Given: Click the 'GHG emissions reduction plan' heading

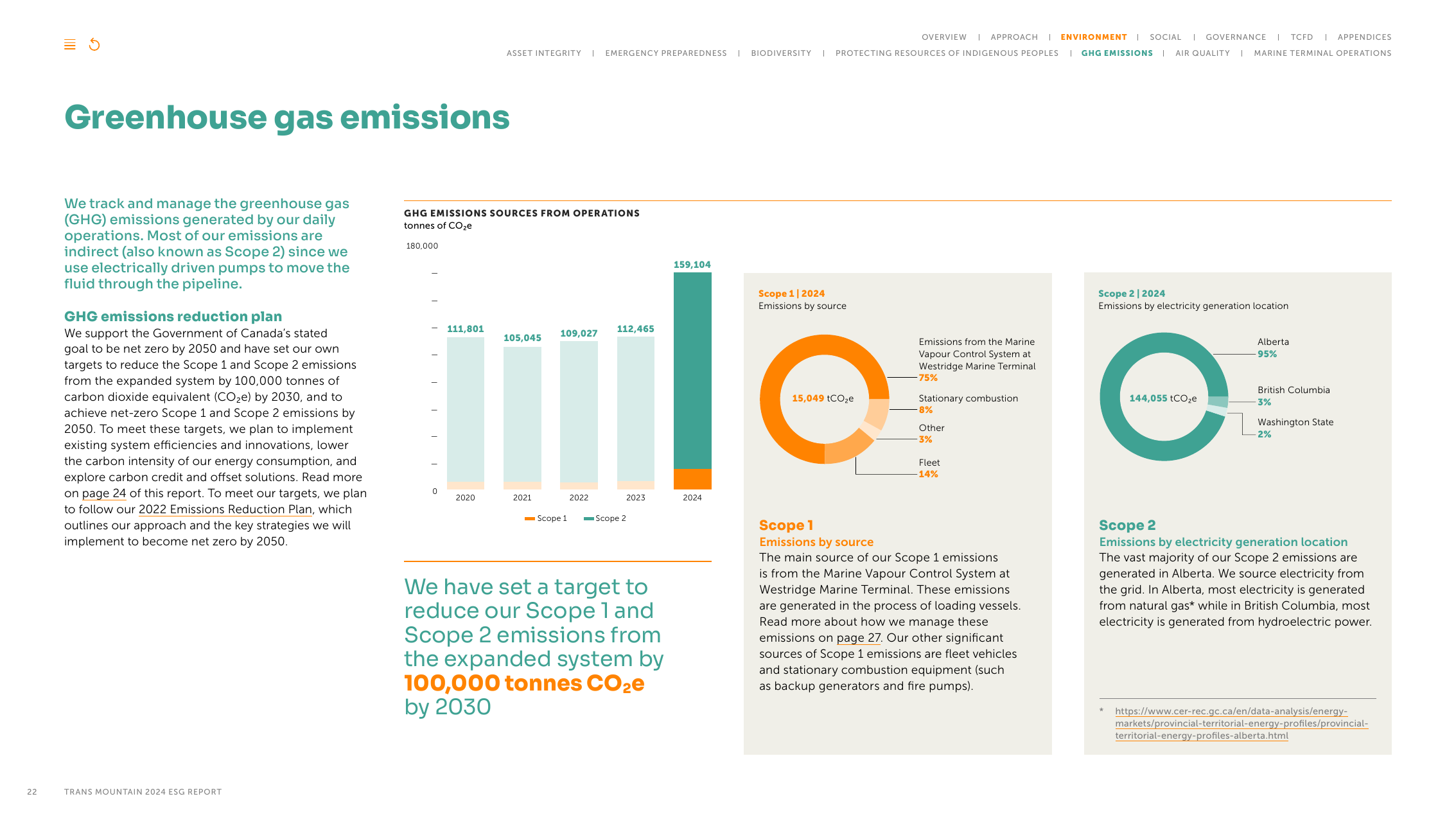Looking at the screenshot, I should coord(173,317).
